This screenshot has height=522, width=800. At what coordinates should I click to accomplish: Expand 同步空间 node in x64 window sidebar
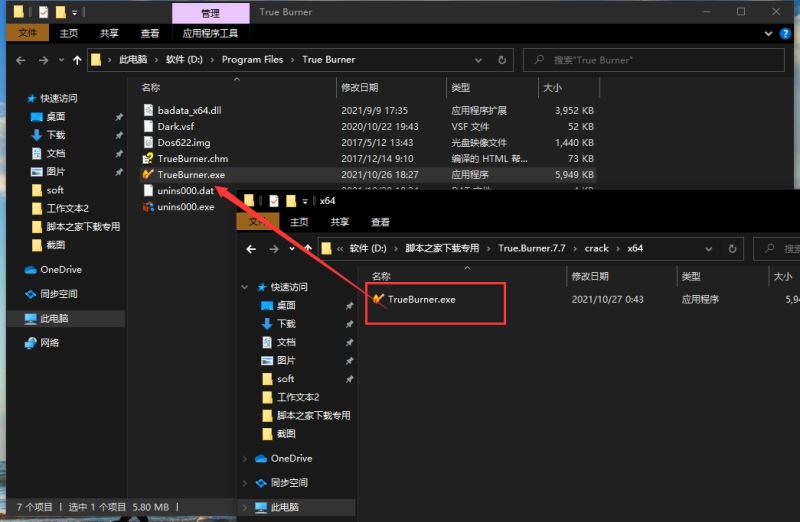pos(245,483)
